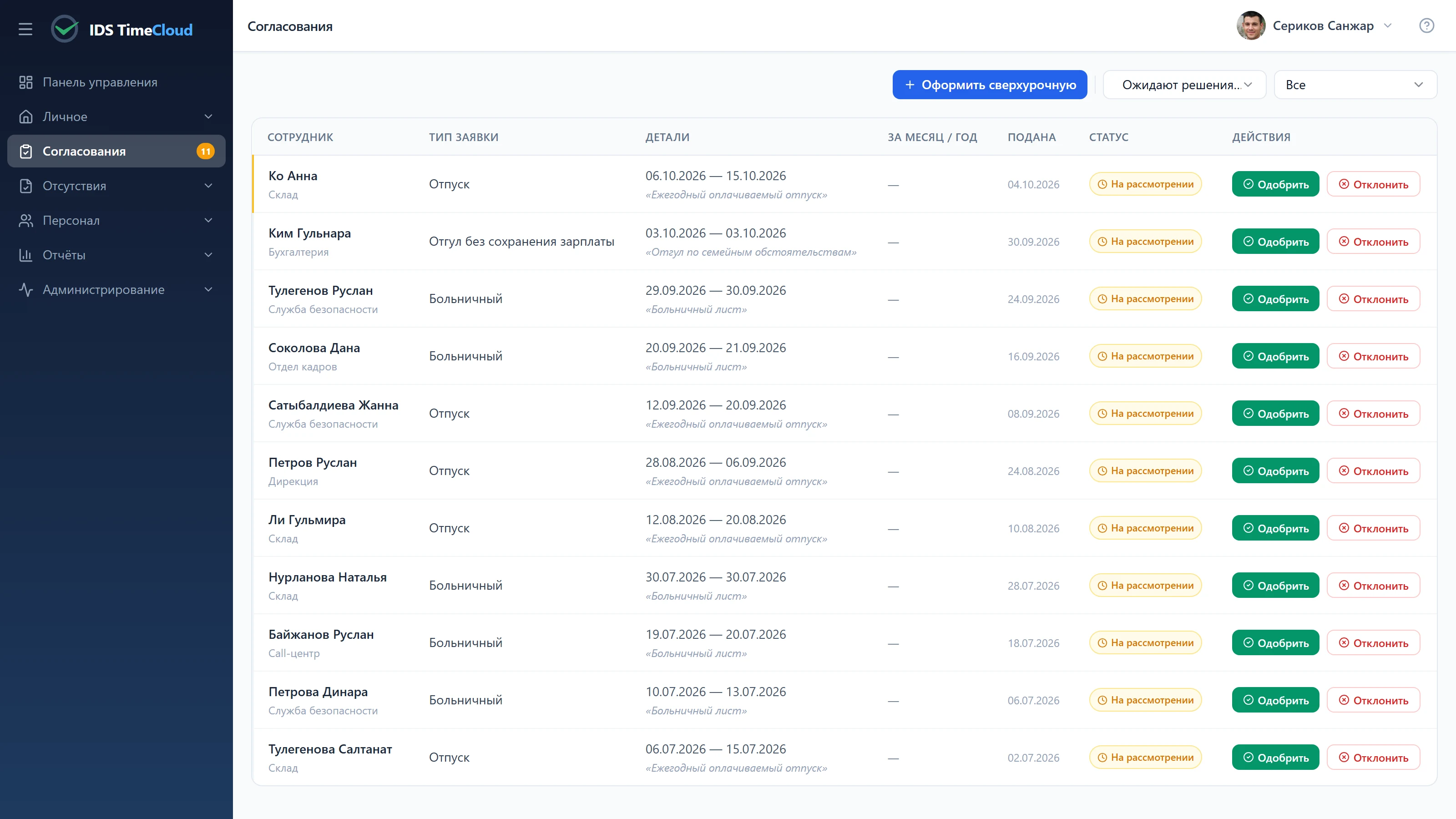Click Оформить сверхурочную button
Image resolution: width=1456 pixels, height=819 pixels.
(x=990, y=85)
